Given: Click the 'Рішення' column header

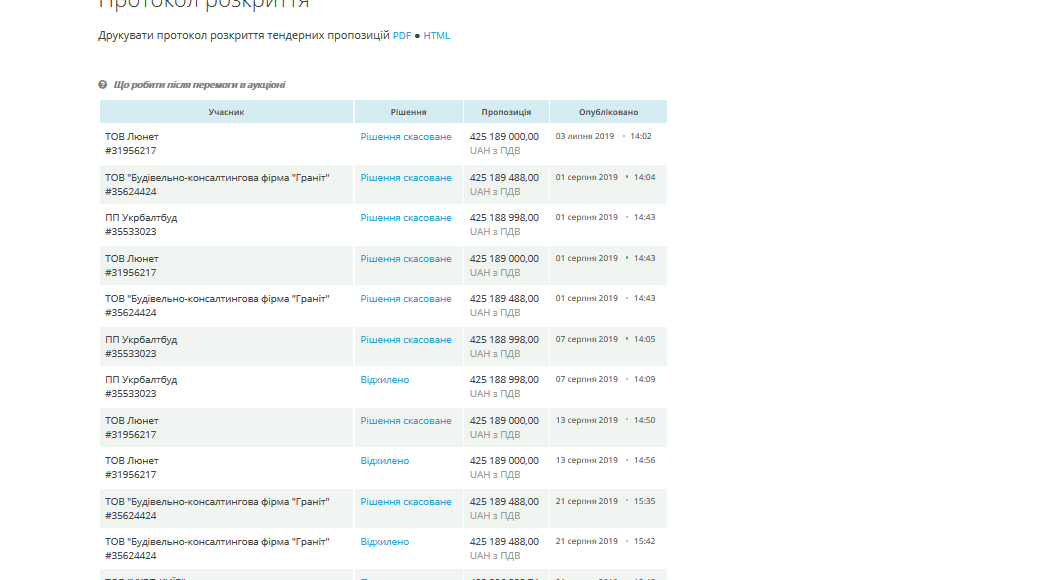Looking at the screenshot, I should [409, 112].
